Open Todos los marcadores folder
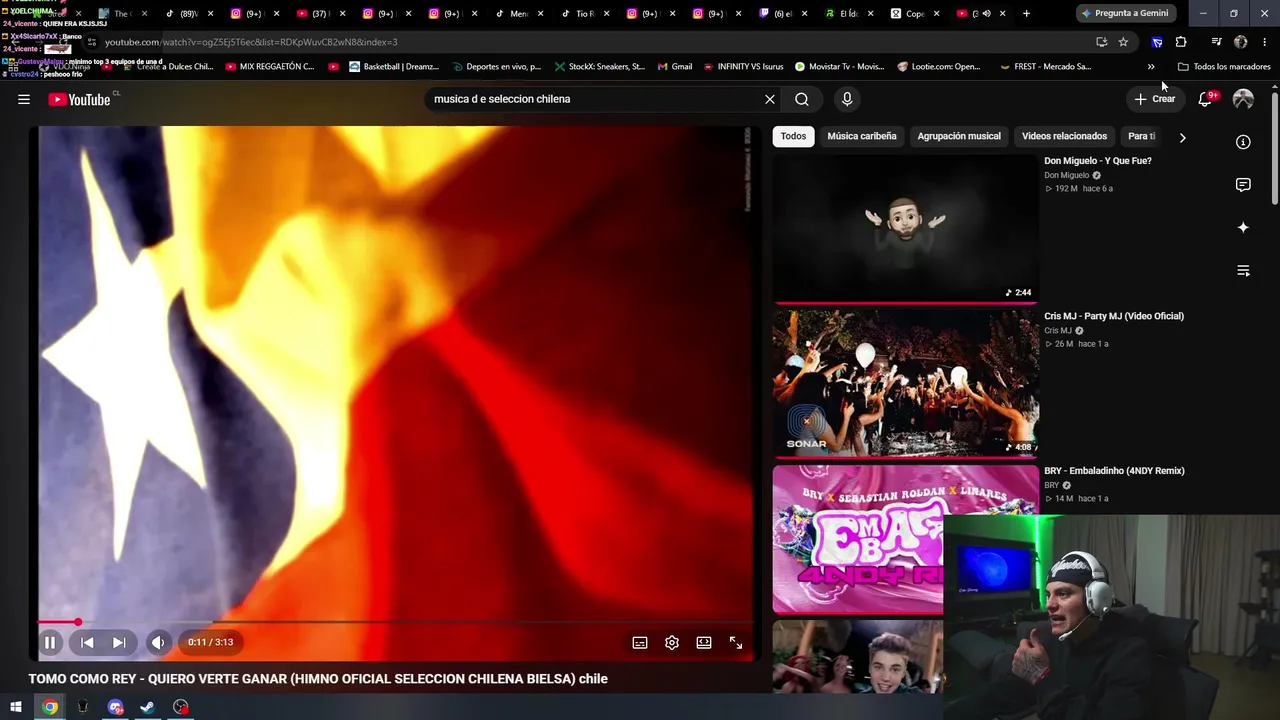 pyautogui.click(x=1224, y=67)
